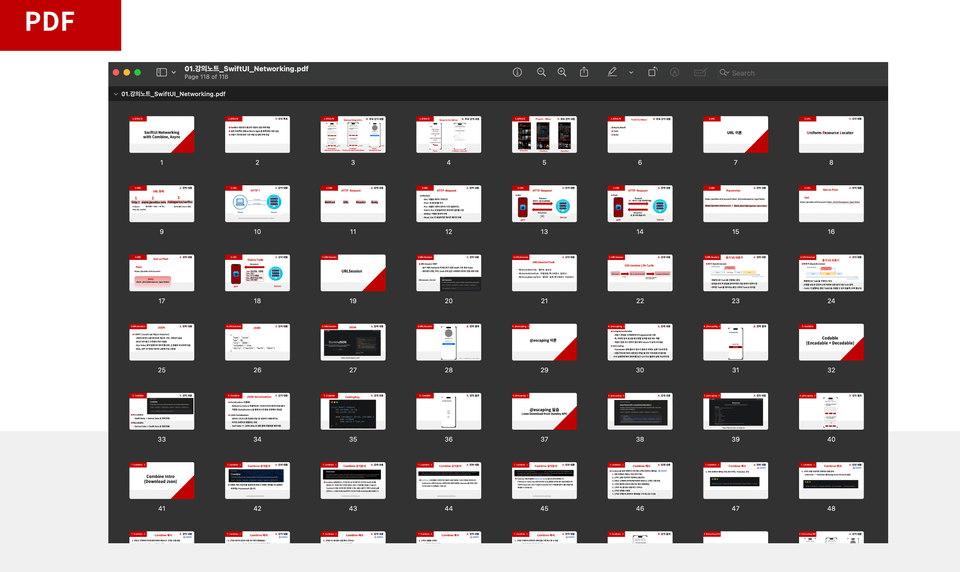This screenshot has width=960, height=572.
Task: Select page 12 thumbnail
Action: pos(448,203)
